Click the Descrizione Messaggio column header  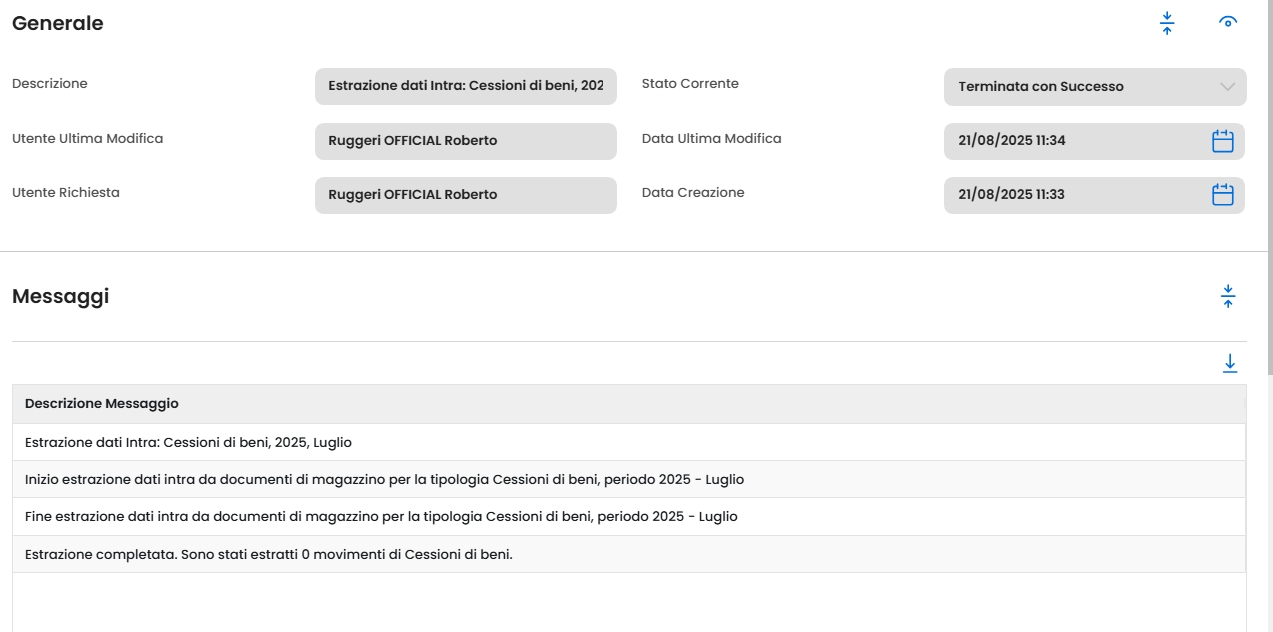(x=102, y=404)
